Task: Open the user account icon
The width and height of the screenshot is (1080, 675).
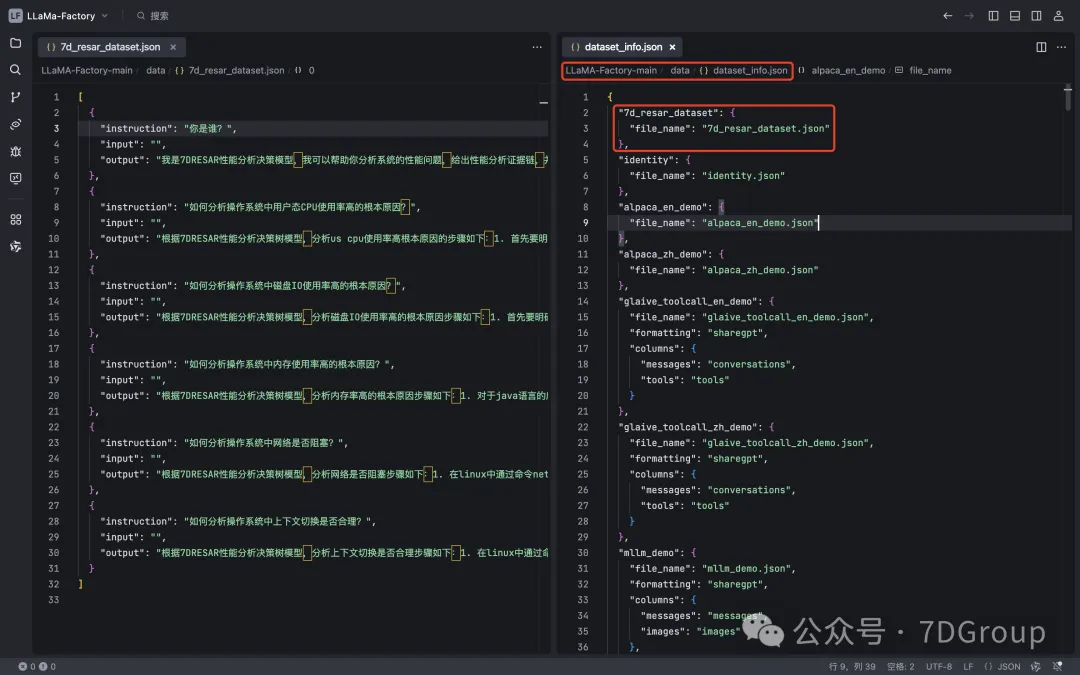Action: tap(1058, 15)
